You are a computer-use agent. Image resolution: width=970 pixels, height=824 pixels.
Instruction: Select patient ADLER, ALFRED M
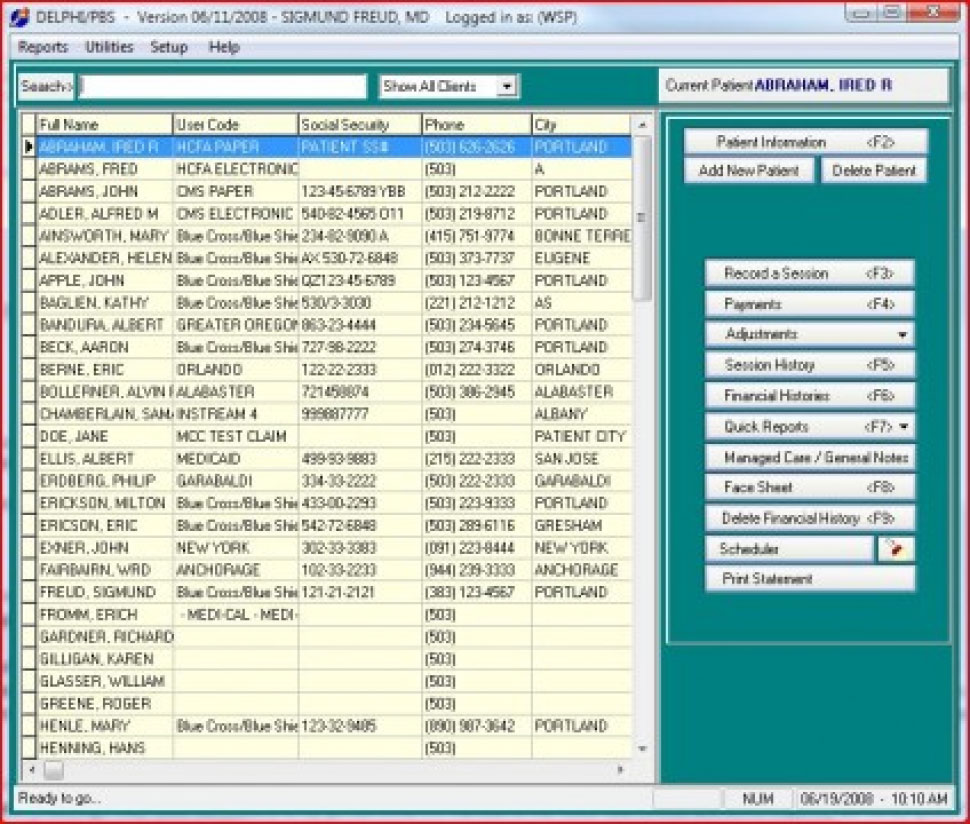click(105, 213)
